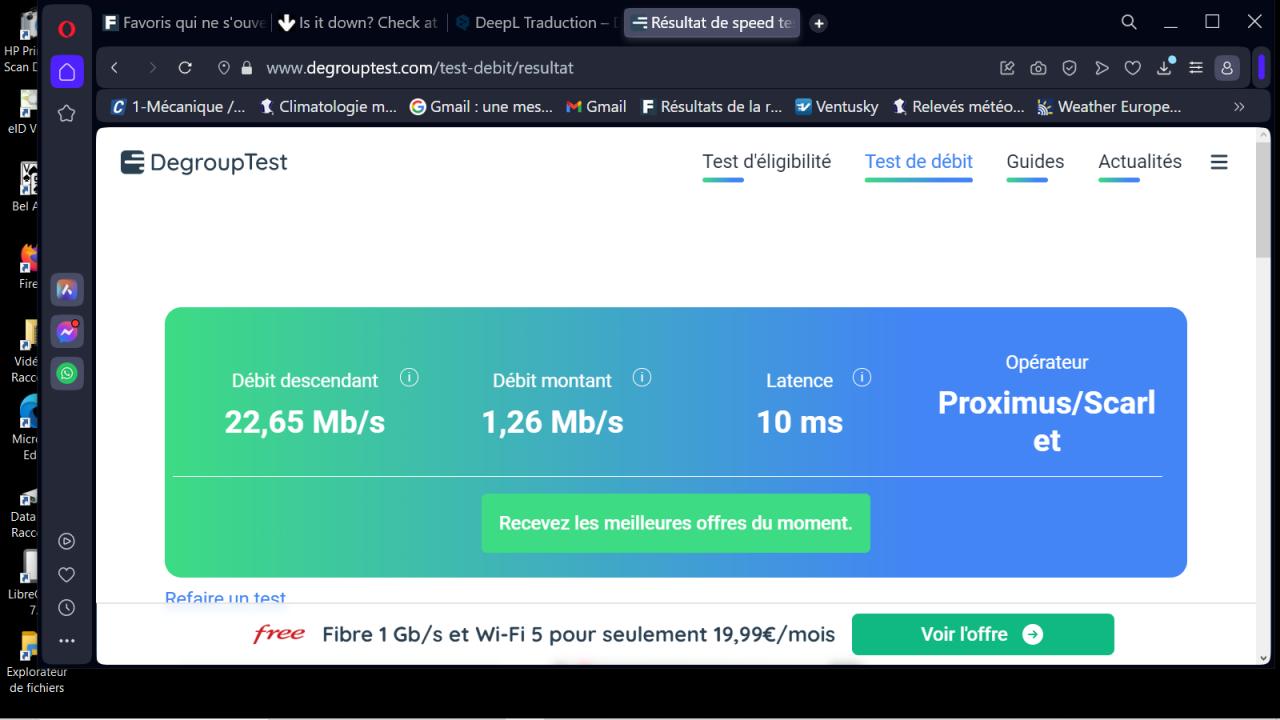Viewport: 1280px width, 720px height.
Task: Open the privacy protection shield
Action: (1069, 68)
